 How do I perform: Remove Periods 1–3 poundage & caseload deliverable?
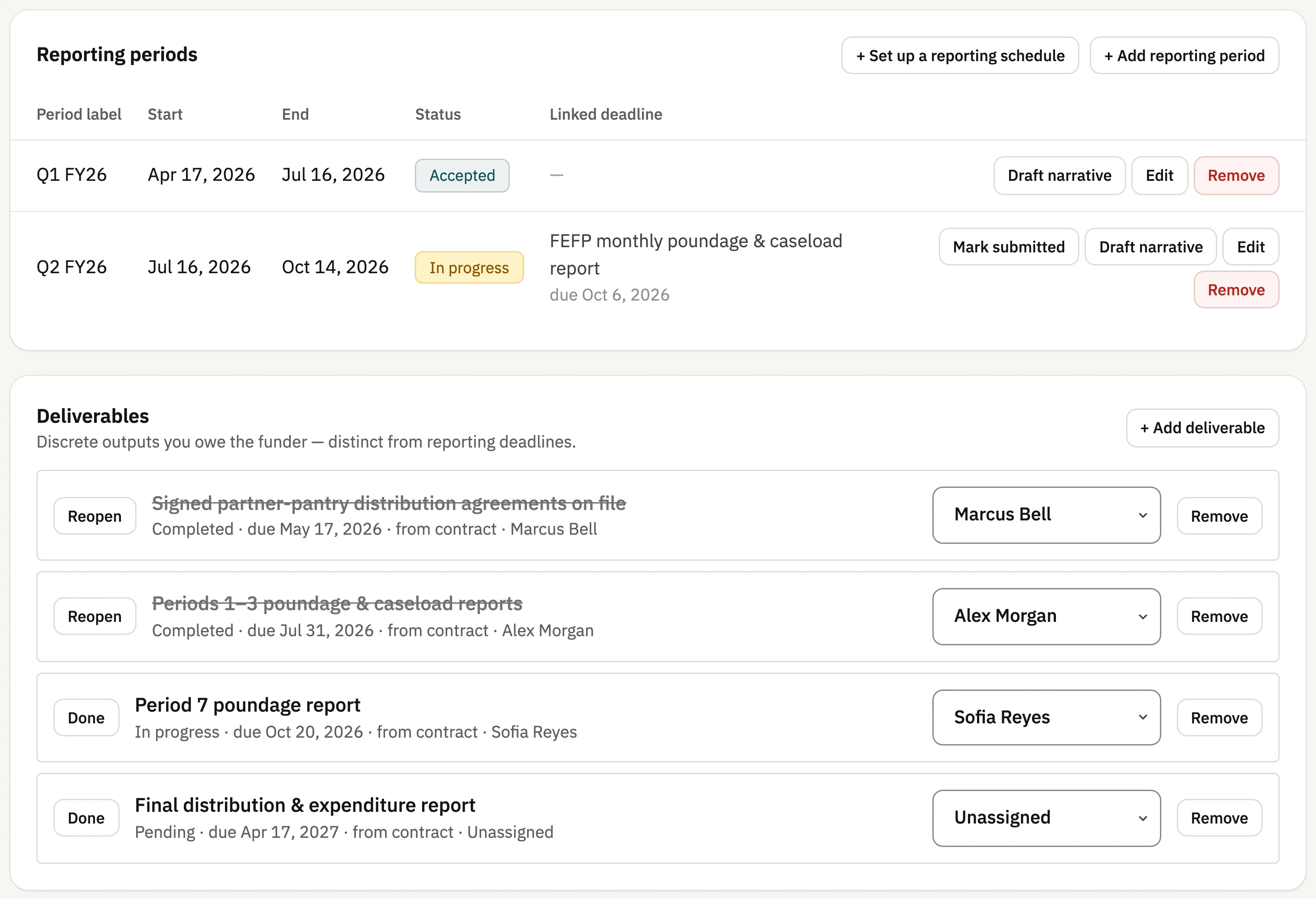tap(1219, 616)
